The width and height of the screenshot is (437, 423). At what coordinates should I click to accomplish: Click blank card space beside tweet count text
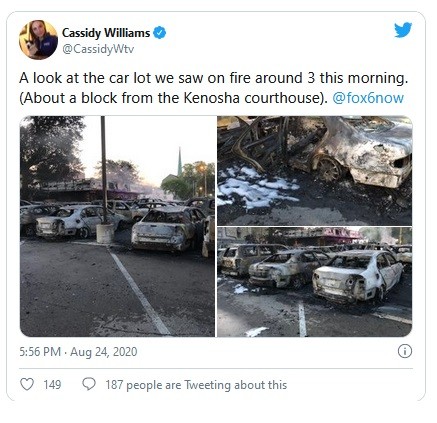pos(350,385)
